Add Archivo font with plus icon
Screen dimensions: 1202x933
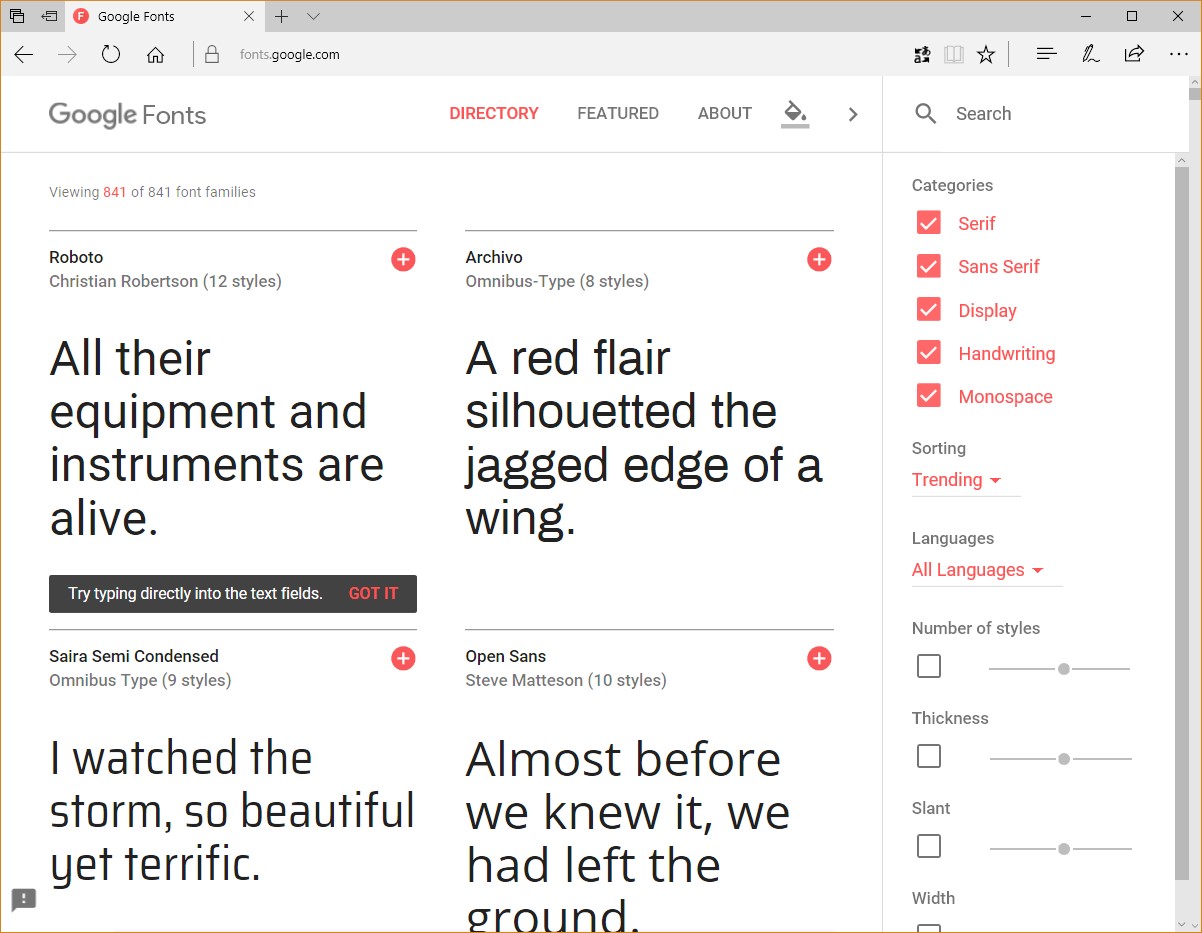(x=819, y=260)
